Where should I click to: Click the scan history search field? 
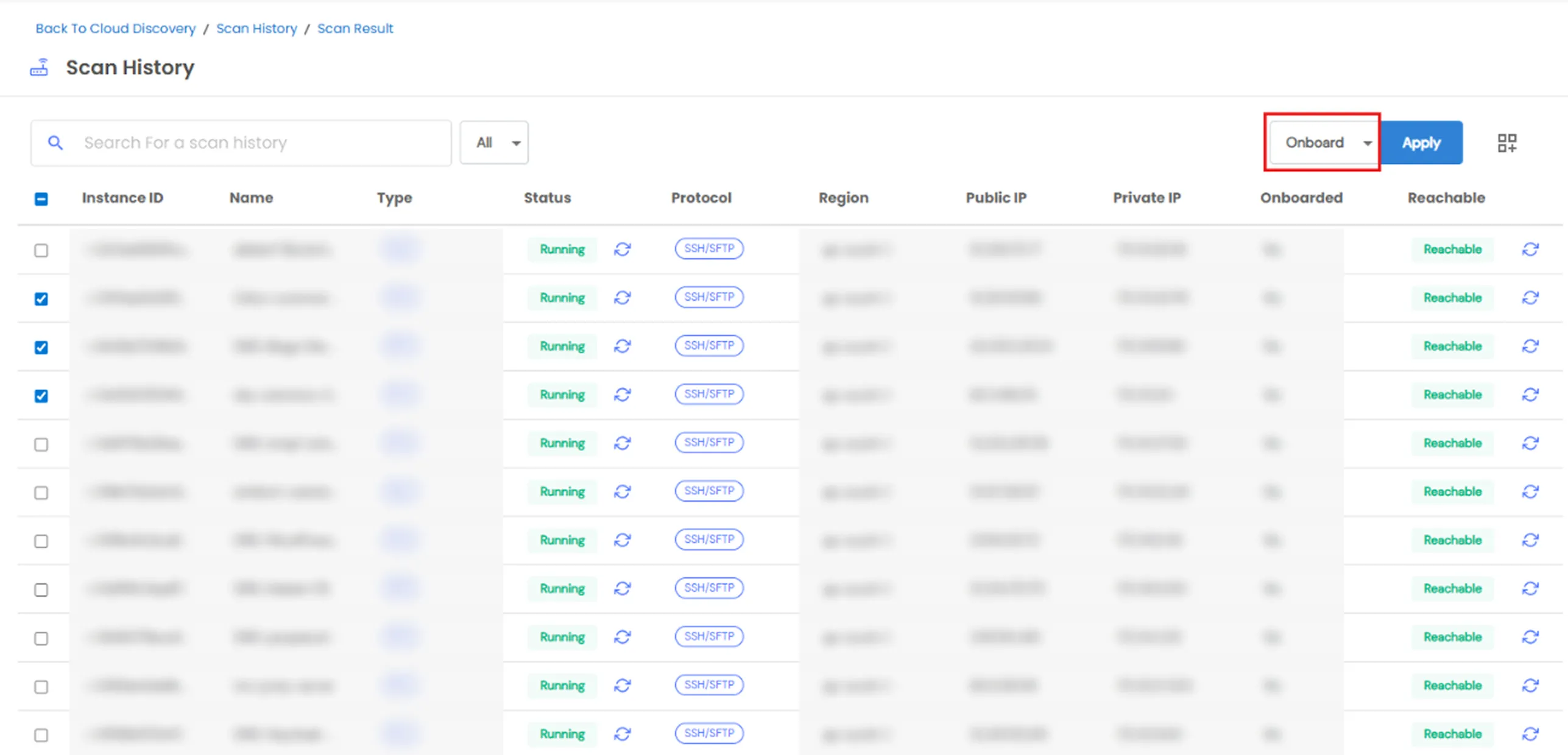pos(241,142)
